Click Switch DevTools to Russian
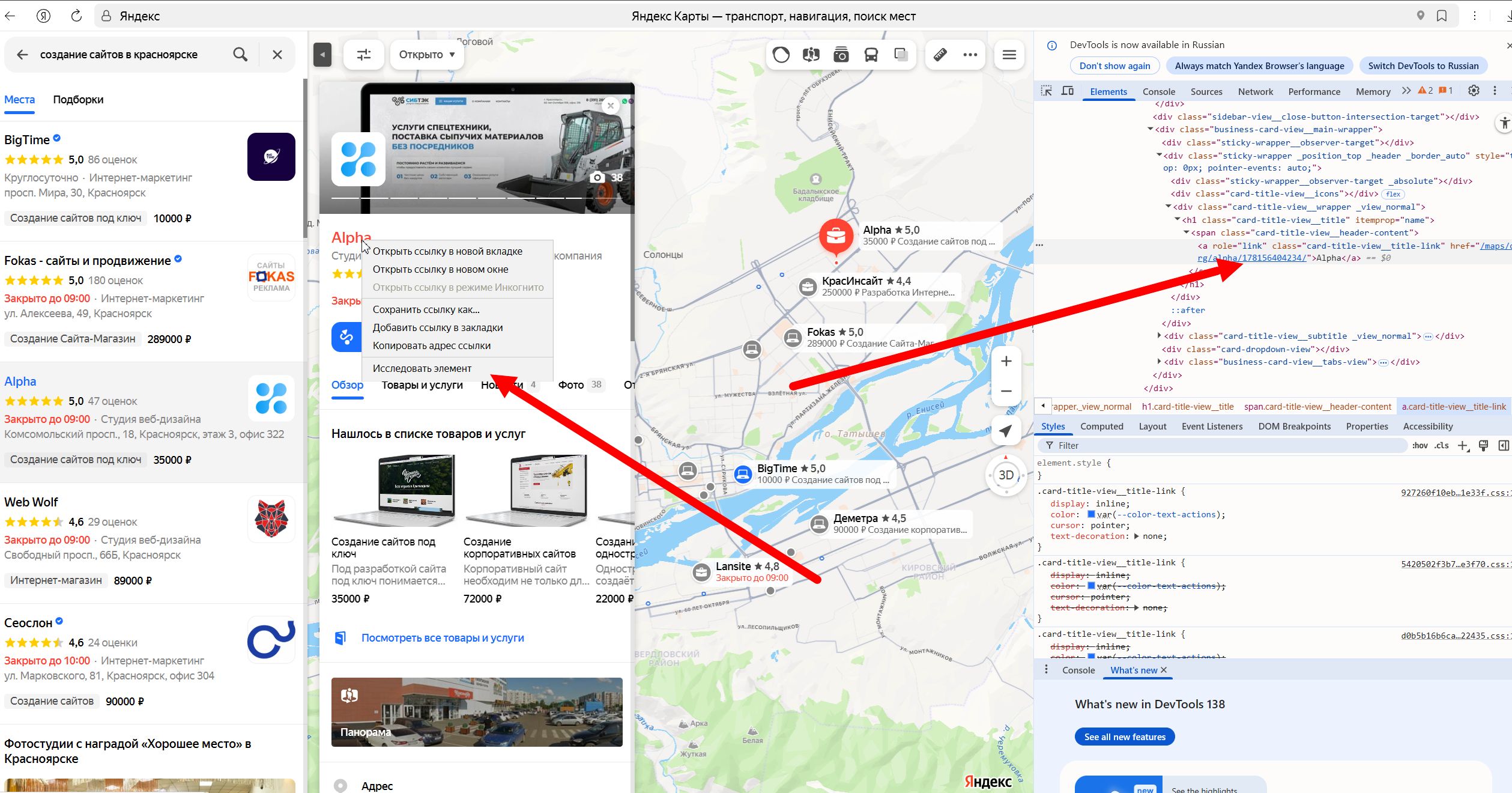This screenshot has width=1512, height=793. coord(1423,66)
